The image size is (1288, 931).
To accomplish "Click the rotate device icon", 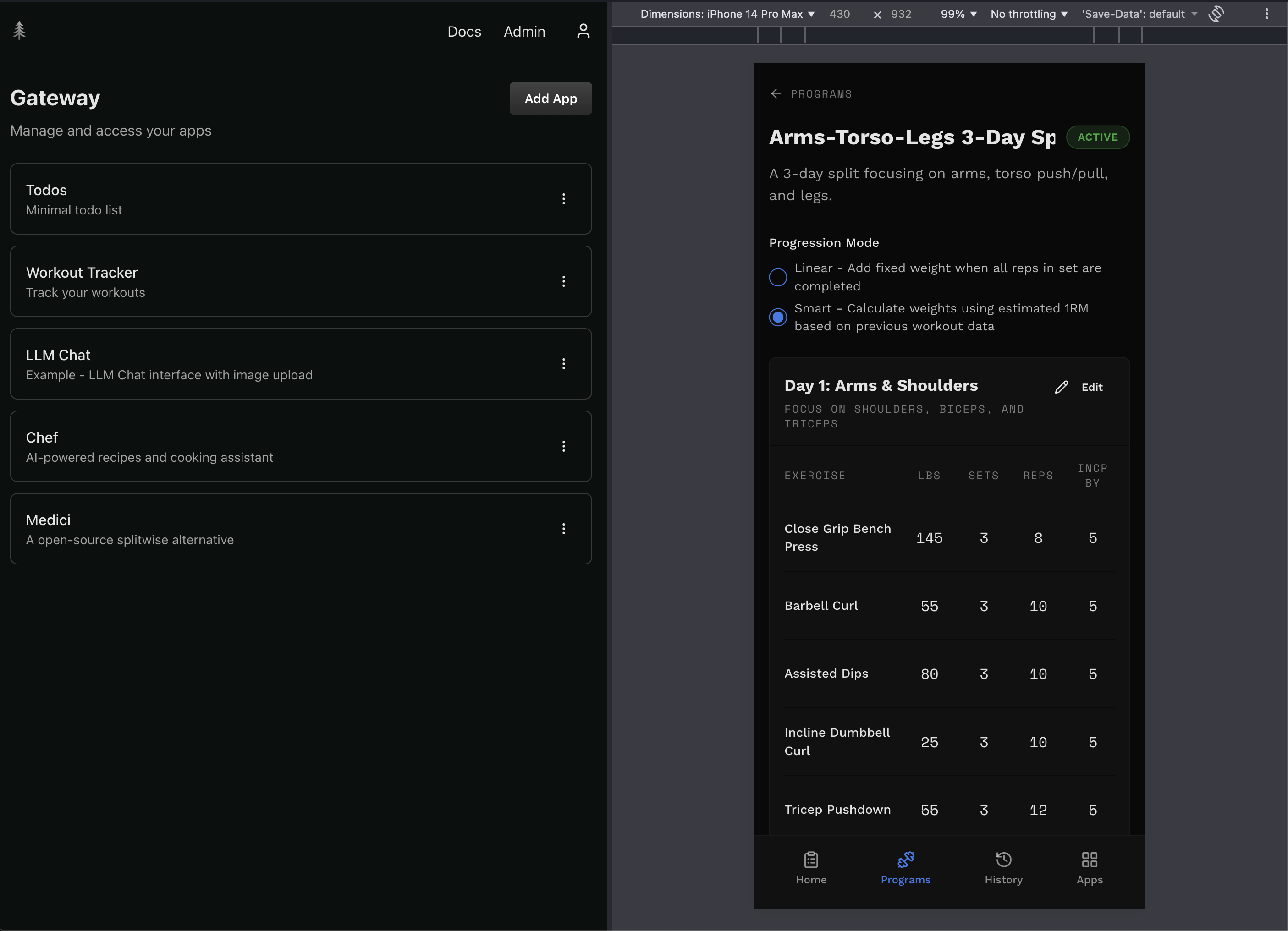I will (1216, 14).
